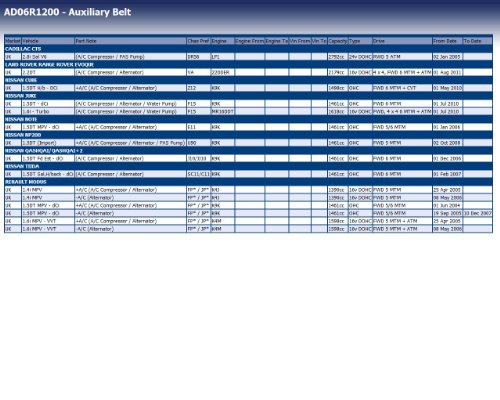
Task: Select the 01 Jun 2004 from date
Action: pyautogui.click(x=447, y=205)
